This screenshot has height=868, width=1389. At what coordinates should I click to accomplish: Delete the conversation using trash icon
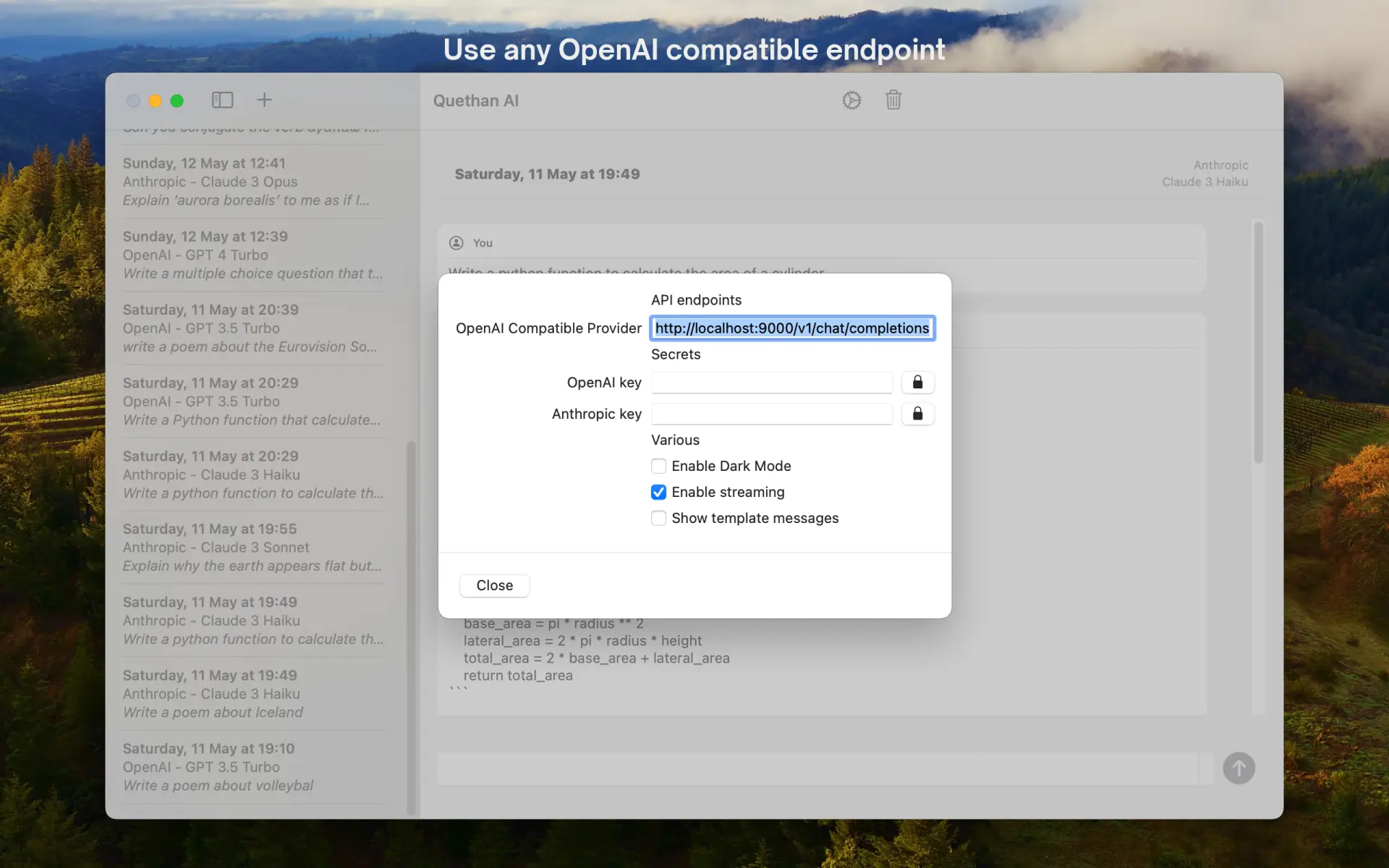893,100
